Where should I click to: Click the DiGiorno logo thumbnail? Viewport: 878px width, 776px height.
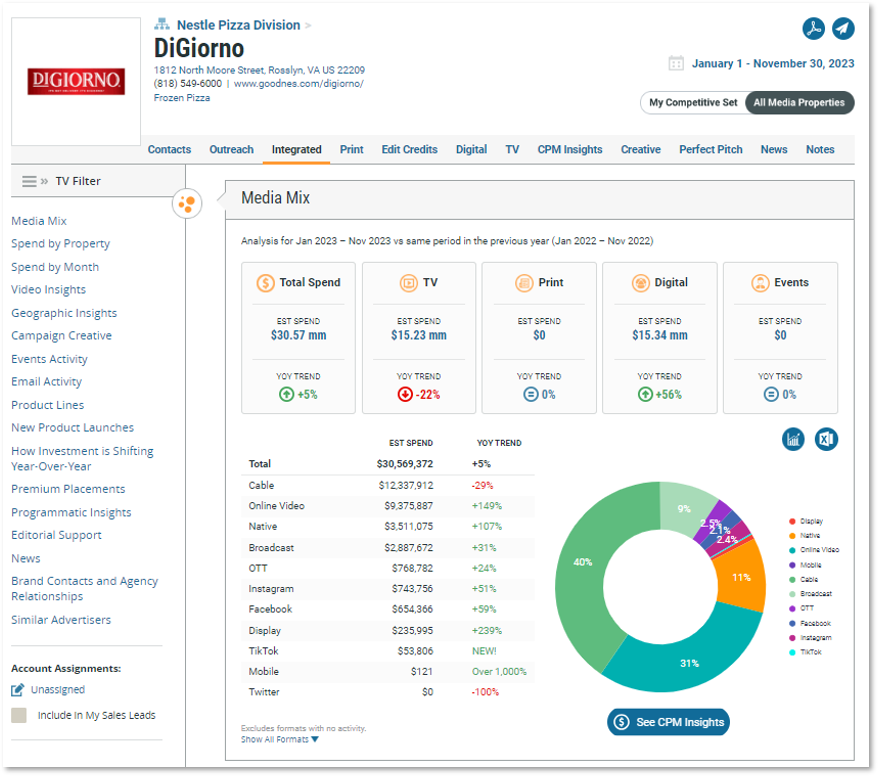pyautogui.click(x=76, y=82)
